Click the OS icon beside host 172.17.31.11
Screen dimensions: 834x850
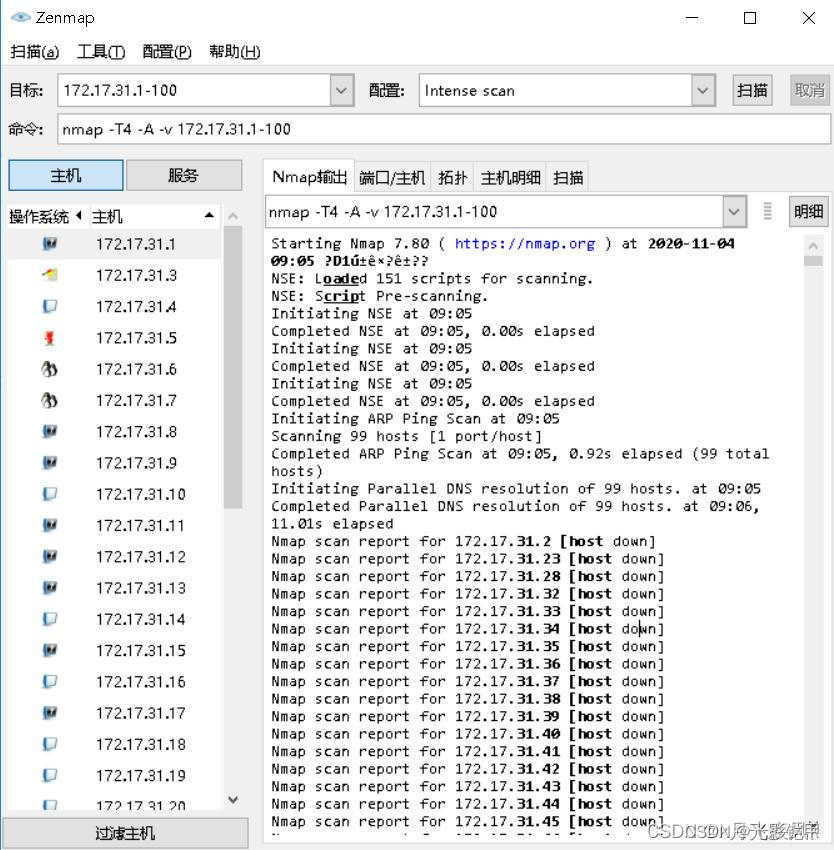49,525
